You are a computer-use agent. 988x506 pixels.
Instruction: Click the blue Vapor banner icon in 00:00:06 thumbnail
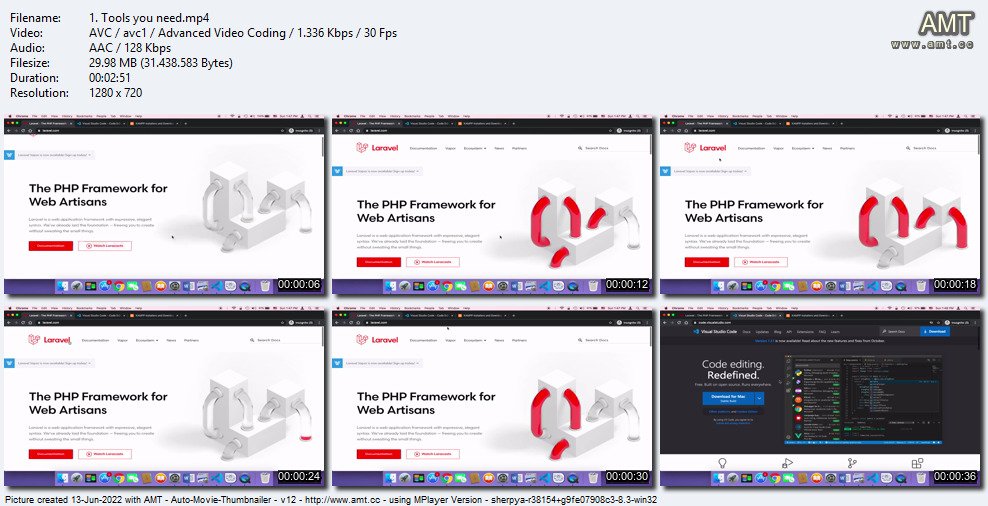click(x=9, y=154)
